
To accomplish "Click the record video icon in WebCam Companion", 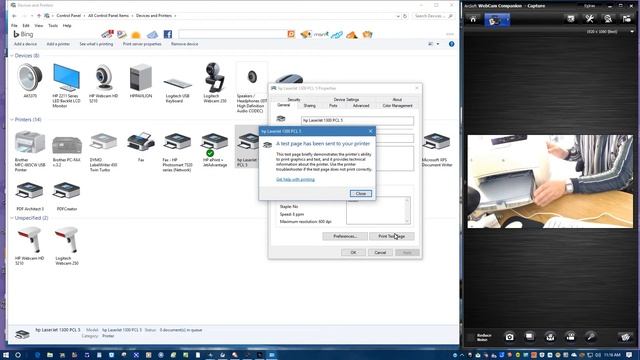I will (570, 337).
